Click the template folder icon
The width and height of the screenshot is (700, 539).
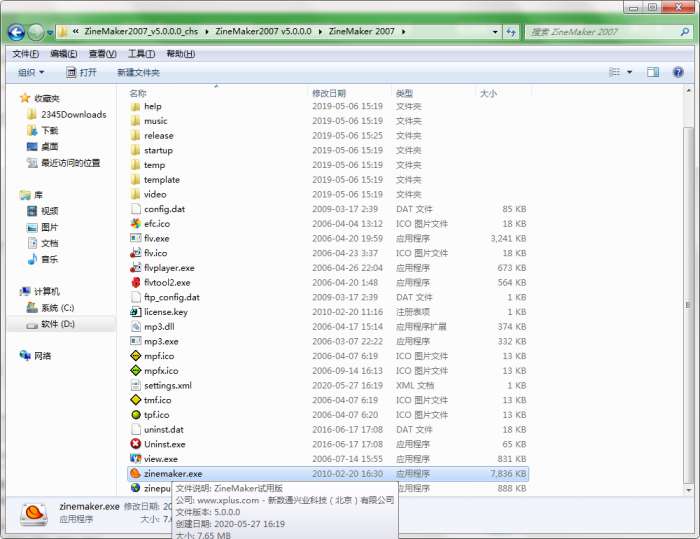tap(136, 180)
